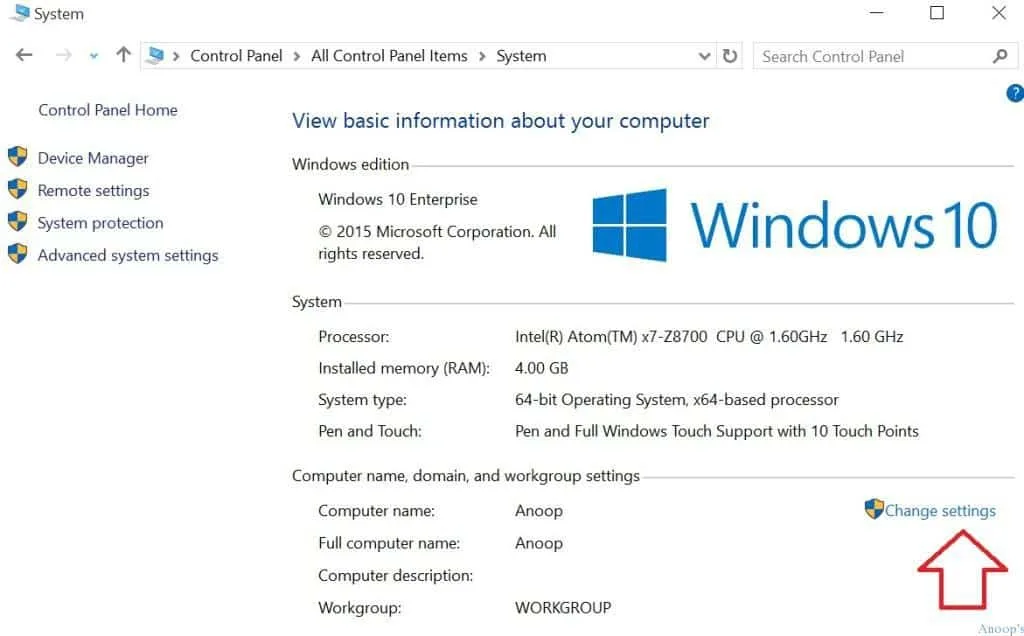Refresh the page using the refresh icon

[x=731, y=56]
